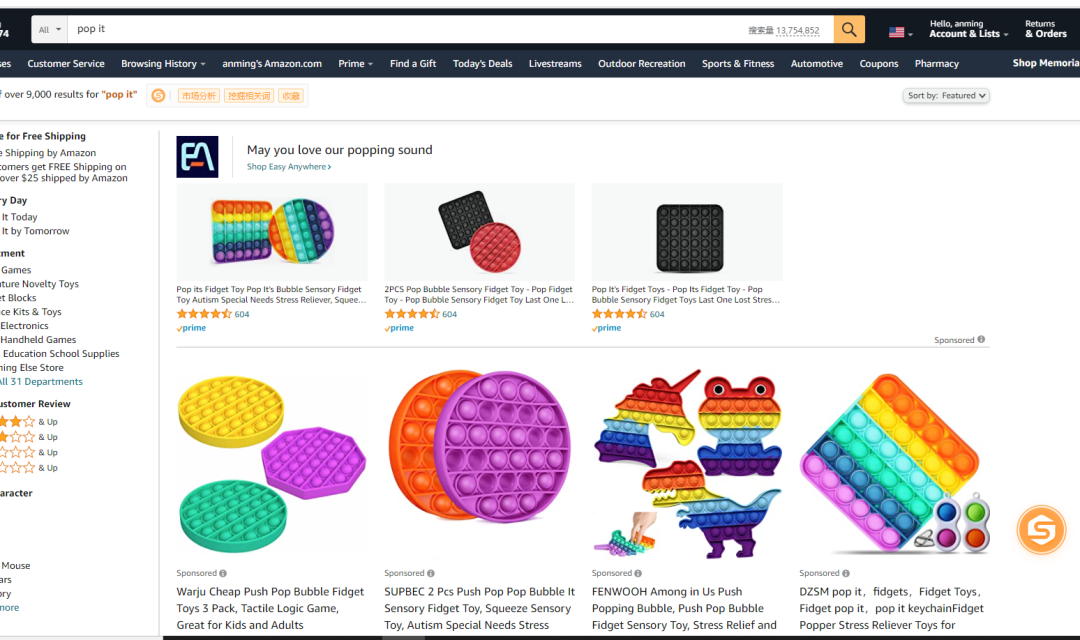Image resolution: width=1080 pixels, height=640 pixels.
Task: Expand the Account & Lists menu
Action: tap(968, 29)
